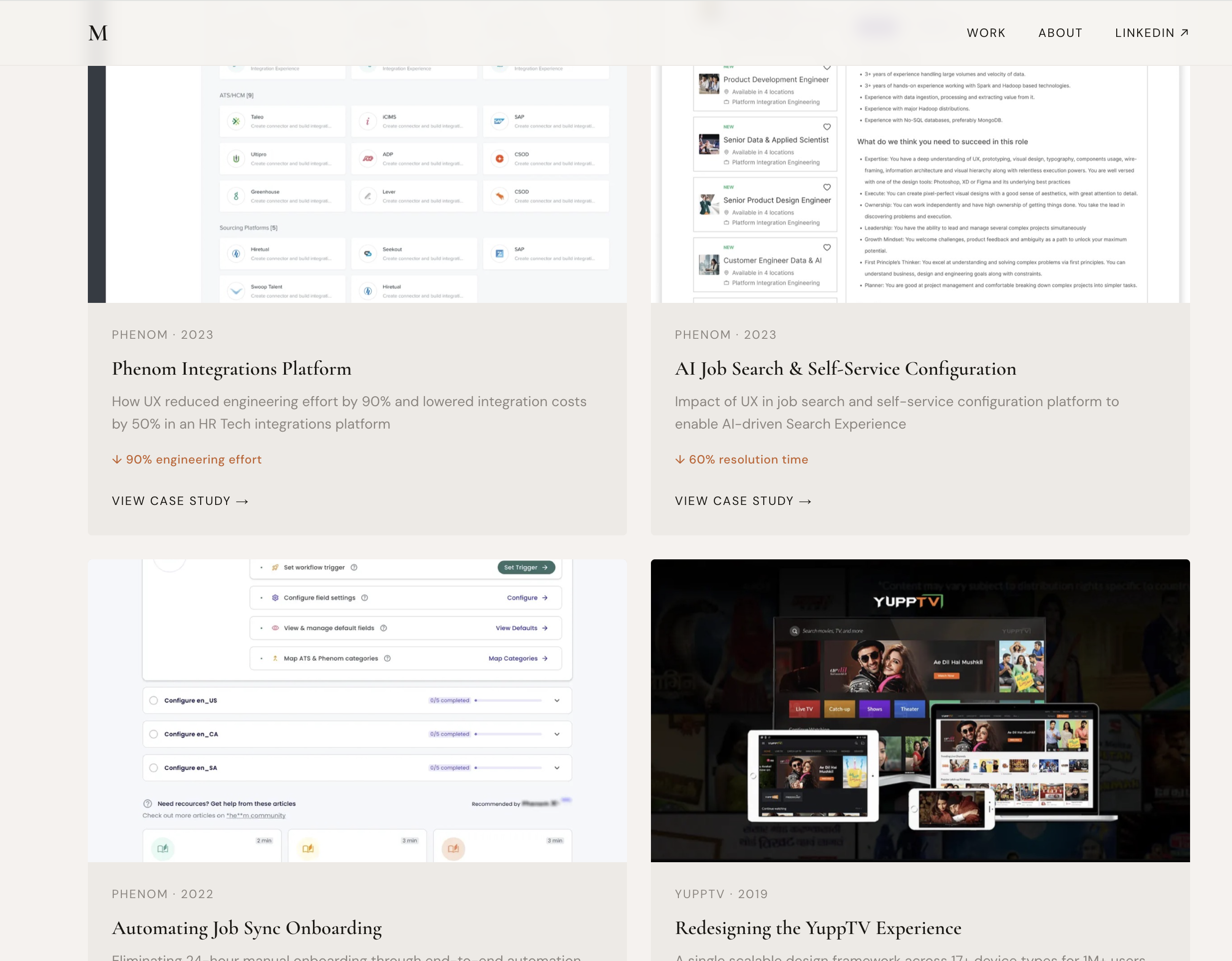
Task: Click the '60% resolution time' metric
Action: [x=741, y=460]
